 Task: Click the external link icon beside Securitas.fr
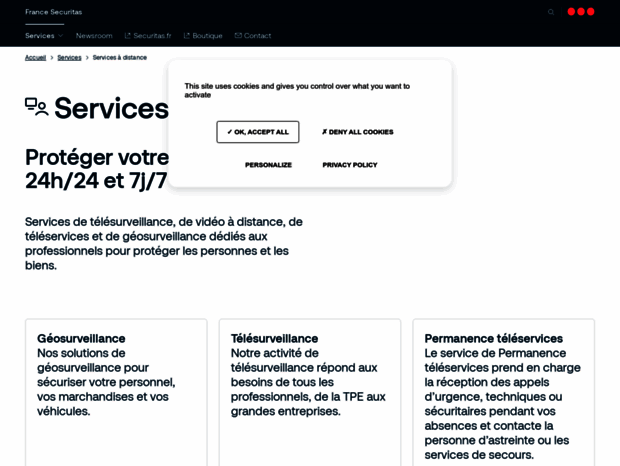click(x=127, y=36)
